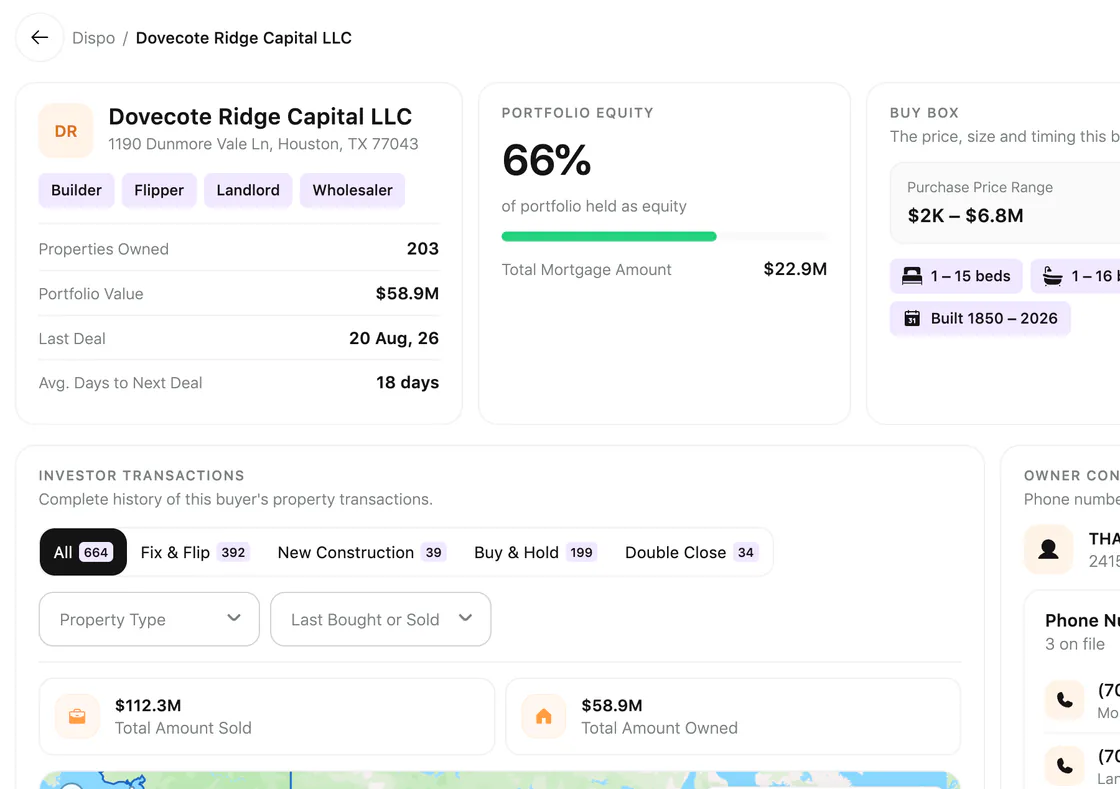Click the portfolio equity progress bar
1120x789 pixels.
(664, 236)
